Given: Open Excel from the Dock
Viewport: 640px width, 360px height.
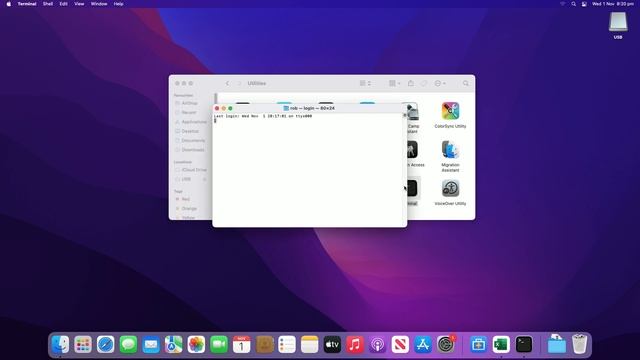Looking at the screenshot, I should 501,344.
